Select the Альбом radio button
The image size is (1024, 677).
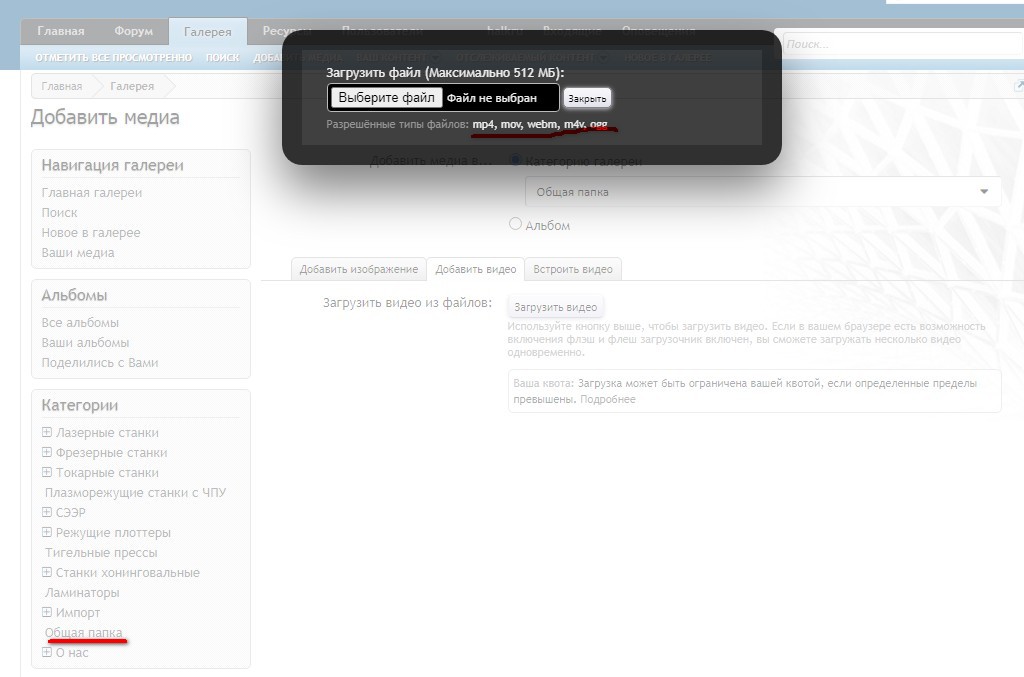pos(515,224)
